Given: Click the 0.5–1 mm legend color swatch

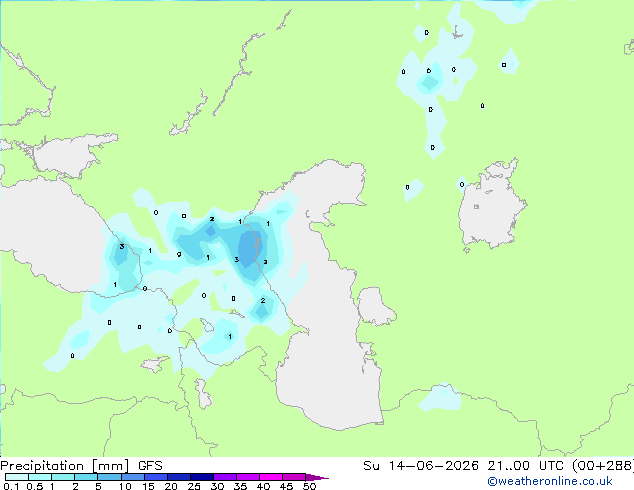Looking at the screenshot, I should 40,477.
